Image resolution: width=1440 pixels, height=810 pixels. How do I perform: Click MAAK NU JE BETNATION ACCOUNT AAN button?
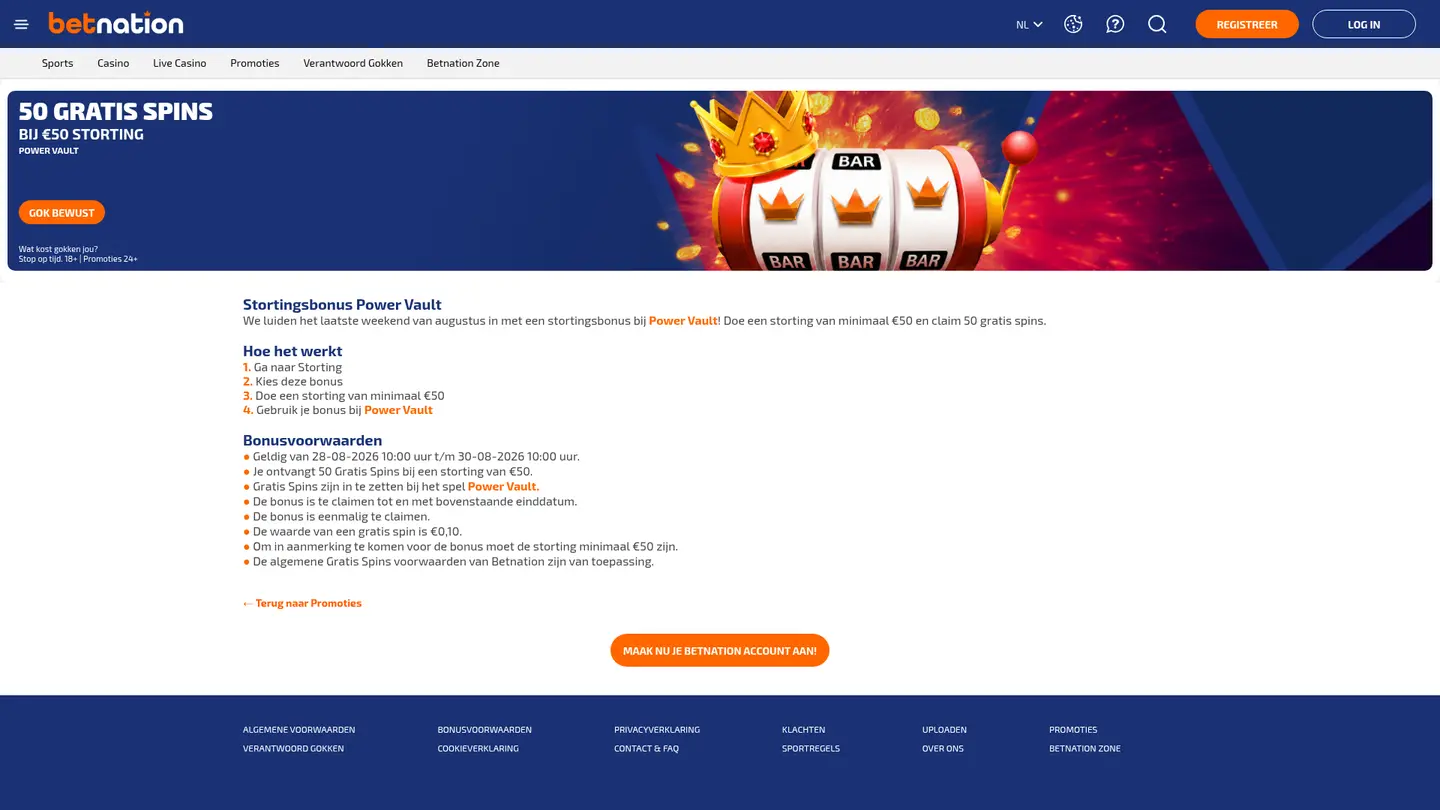[720, 650]
